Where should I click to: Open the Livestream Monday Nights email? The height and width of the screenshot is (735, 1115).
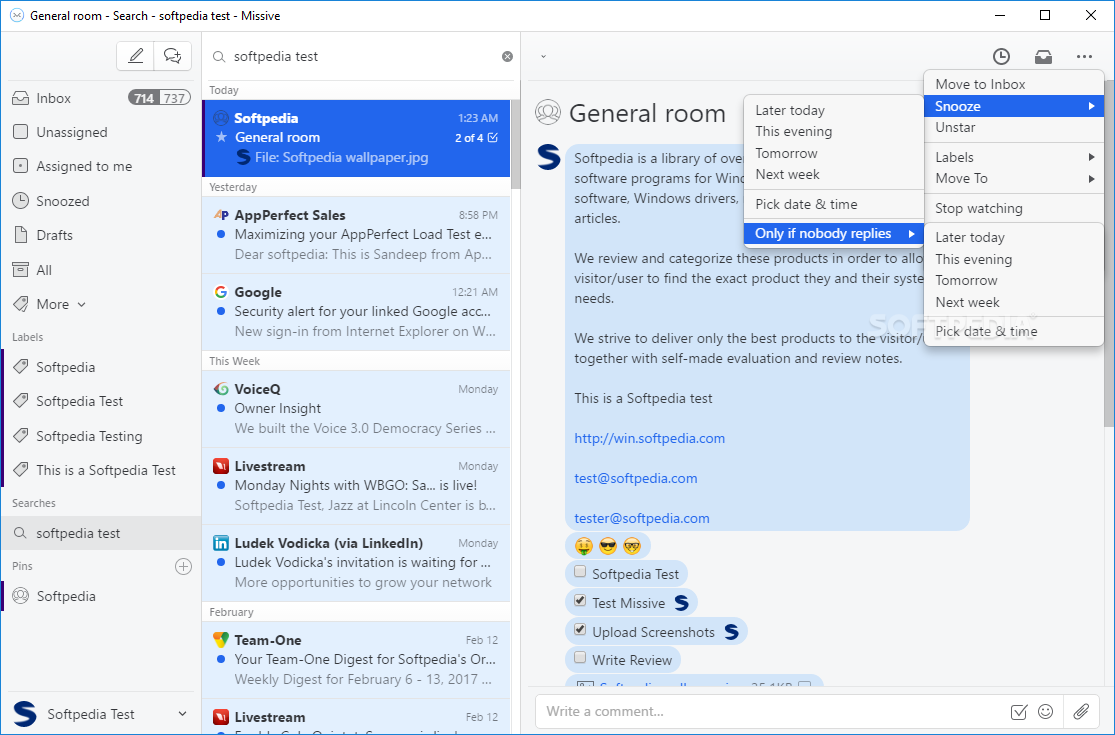point(356,485)
